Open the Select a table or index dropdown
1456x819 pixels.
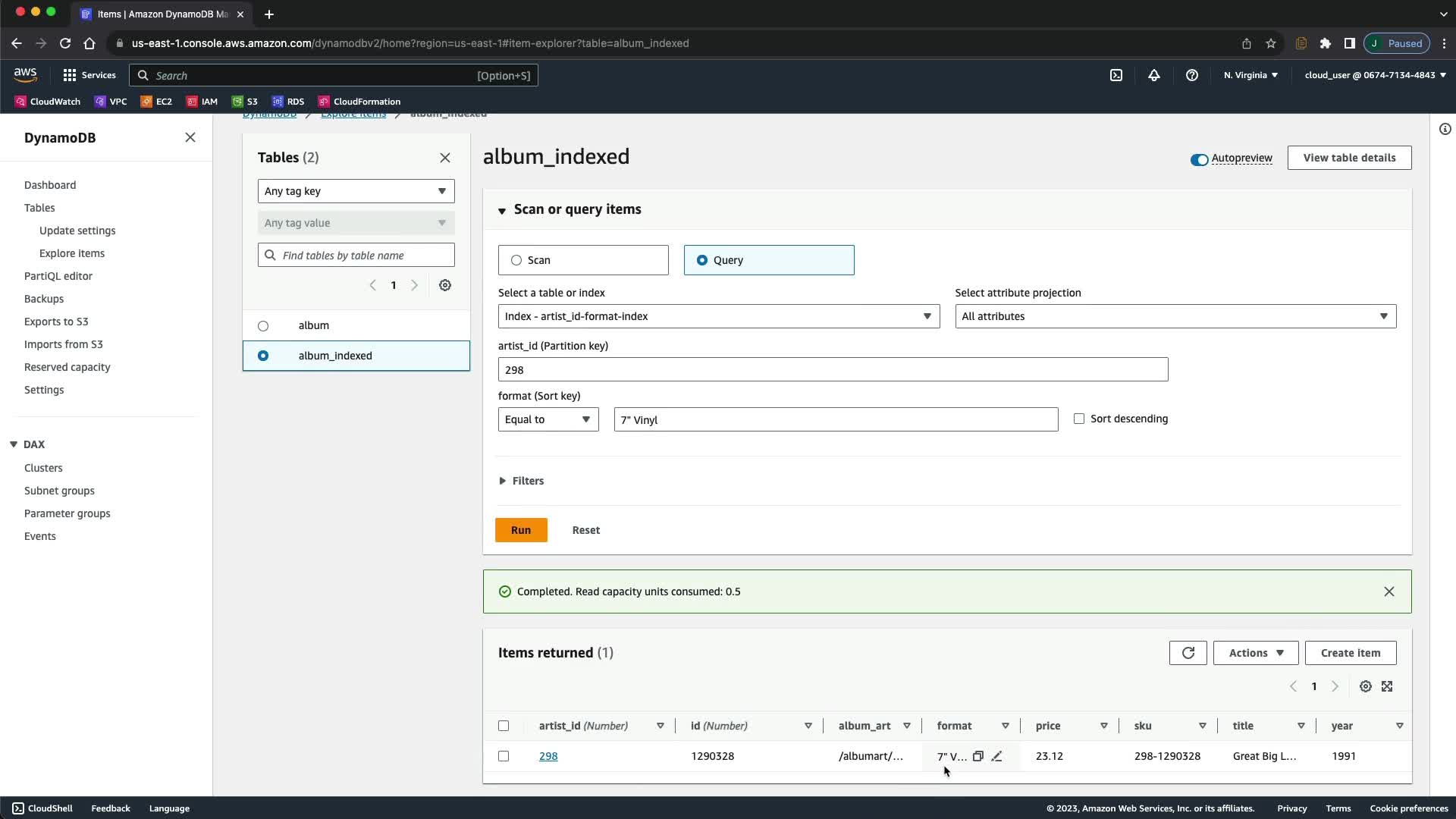[x=718, y=316]
